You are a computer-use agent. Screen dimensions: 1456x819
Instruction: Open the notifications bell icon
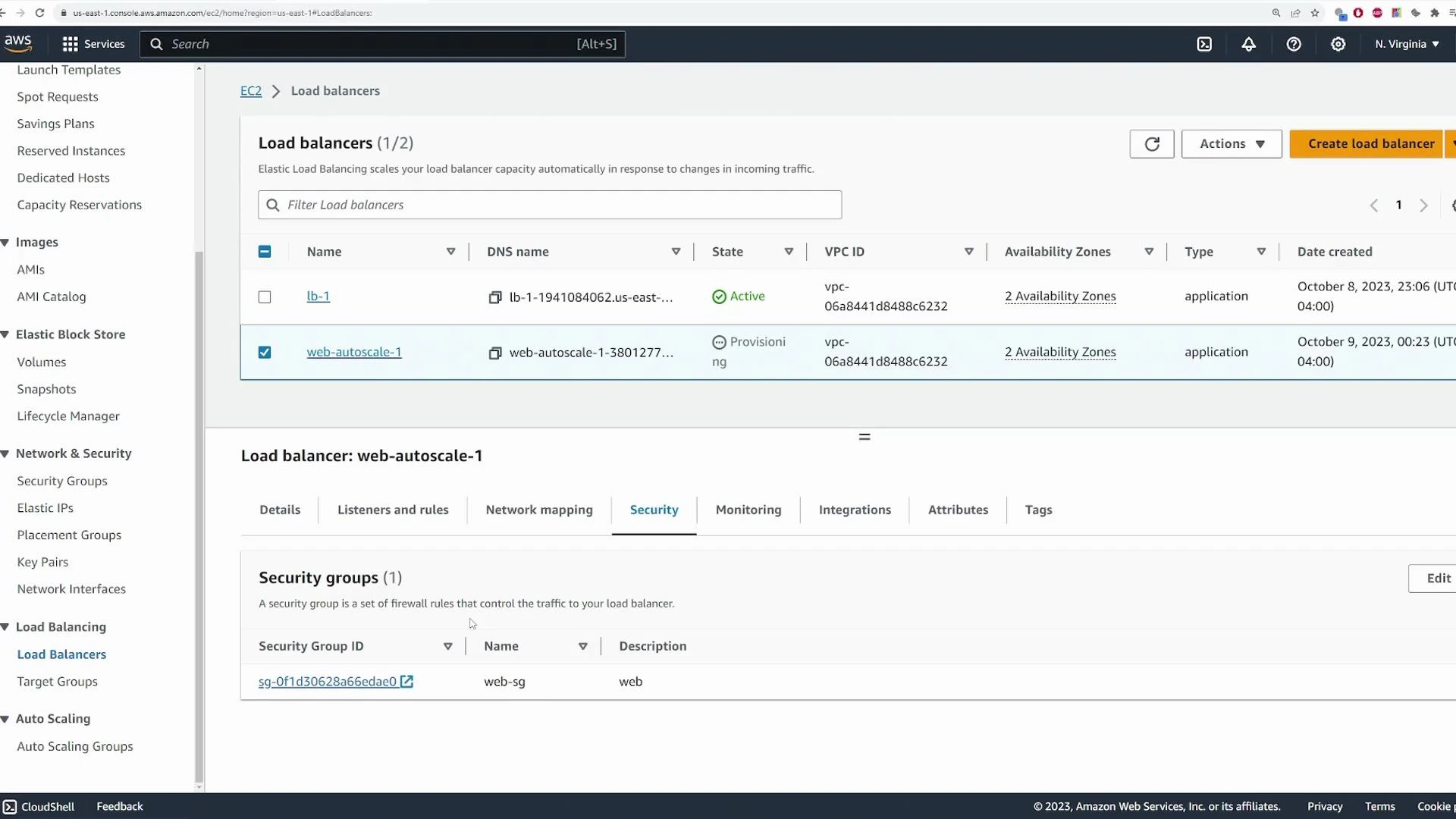point(1248,44)
